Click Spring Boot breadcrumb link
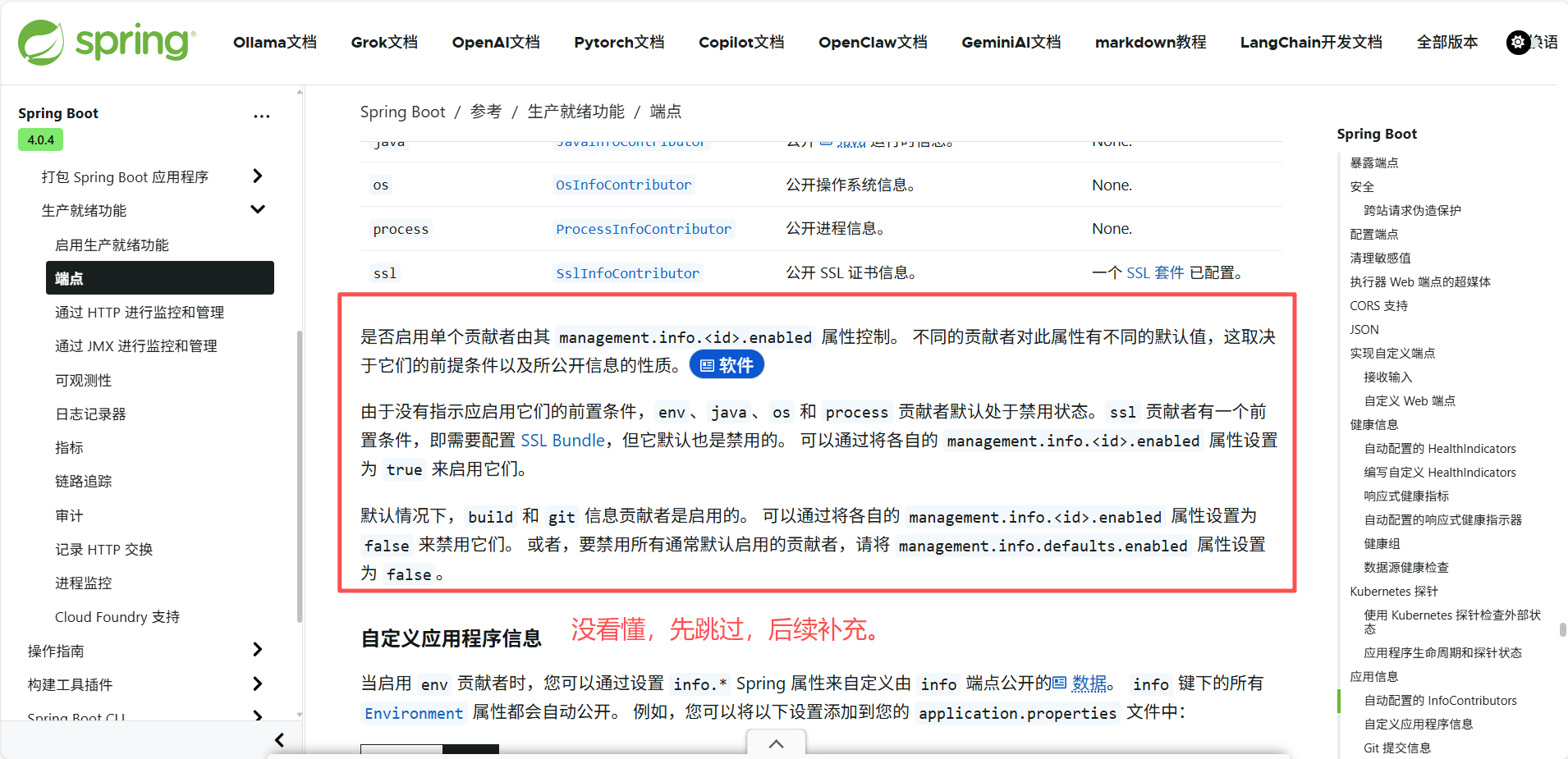Screen dimensions: 1568x759 [402, 112]
